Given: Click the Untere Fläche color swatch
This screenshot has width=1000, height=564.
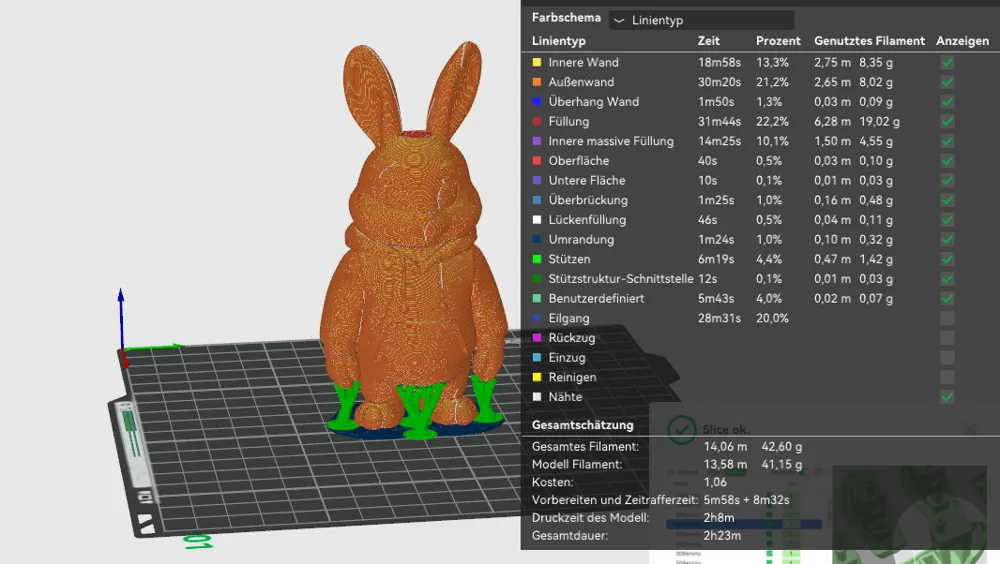Looking at the screenshot, I should click(x=537, y=181).
